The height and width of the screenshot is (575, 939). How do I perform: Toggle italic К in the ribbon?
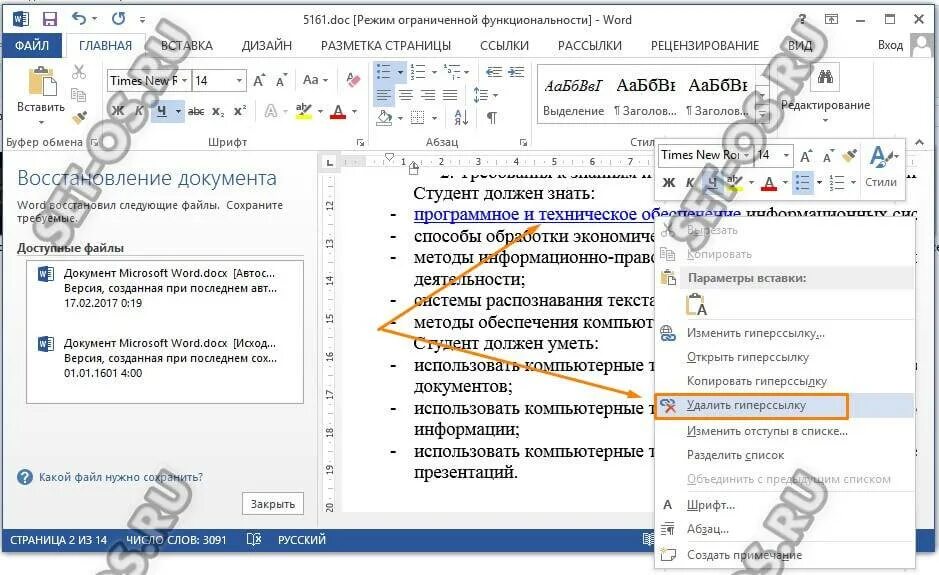[x=139, y=111]
